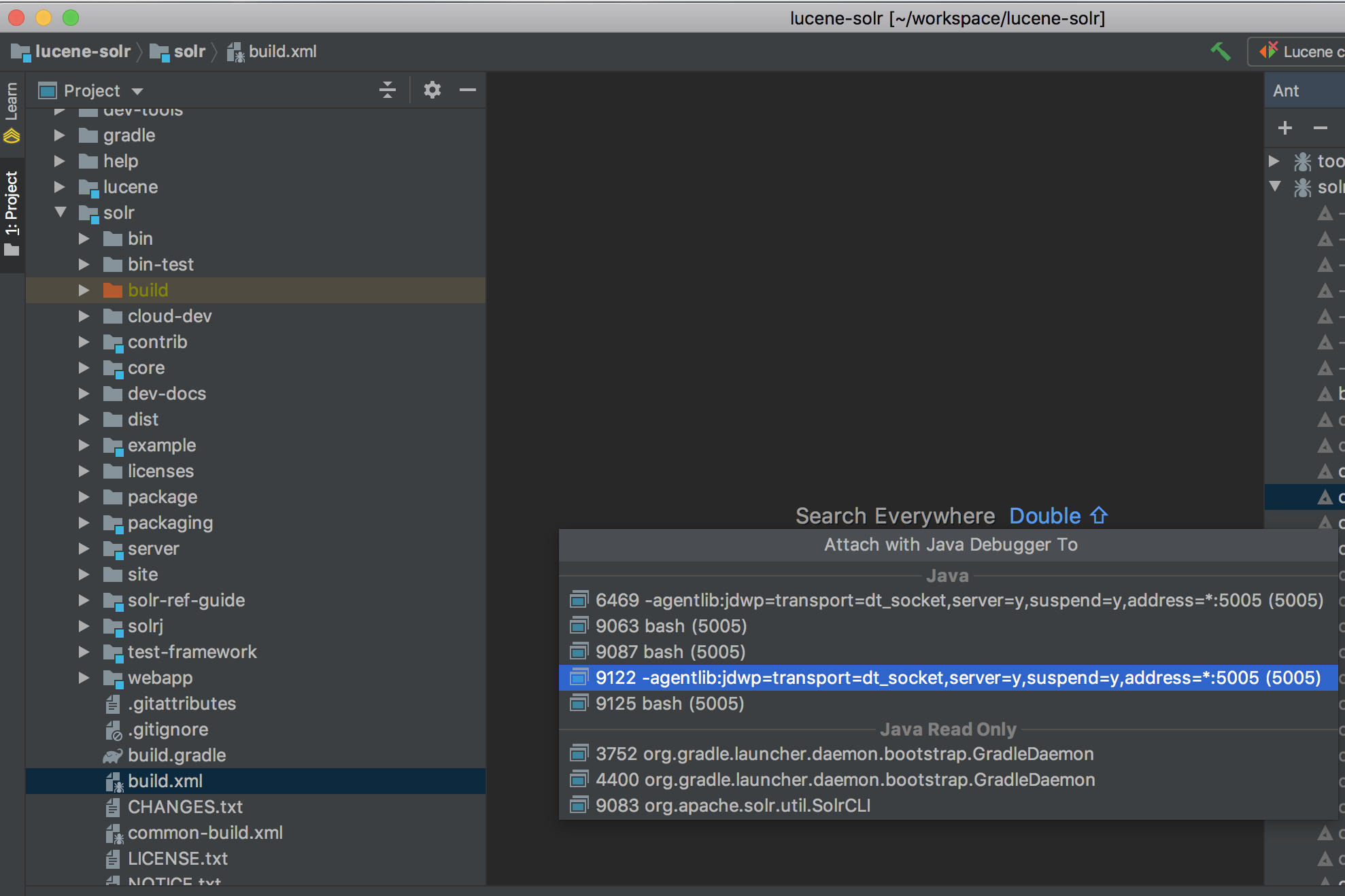
Task: Click the build.xml breadcrumb in navigation bar
Action: click(x=282, y=52)
